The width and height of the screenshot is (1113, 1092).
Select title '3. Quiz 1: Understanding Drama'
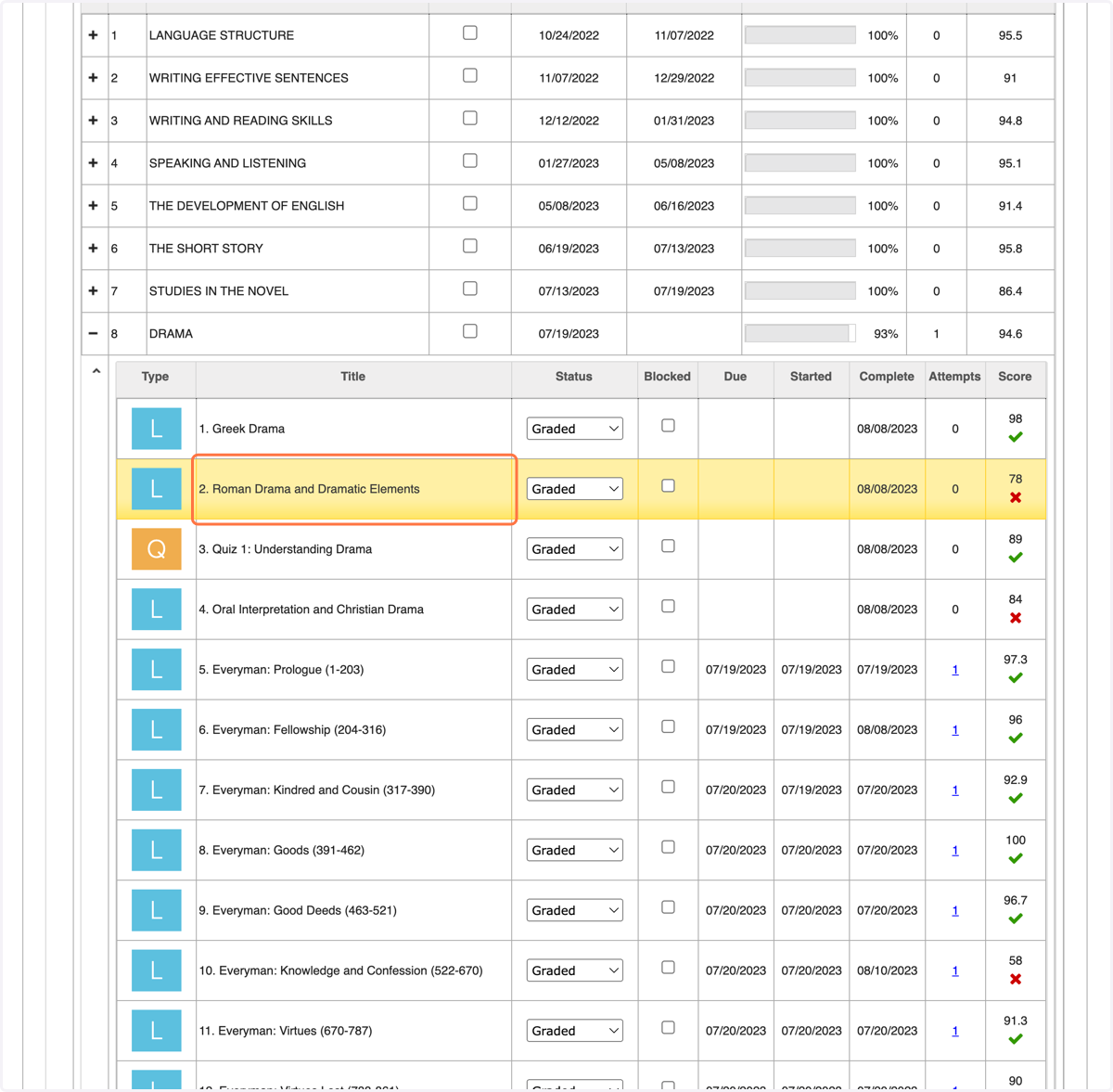(x=286, y=549)
